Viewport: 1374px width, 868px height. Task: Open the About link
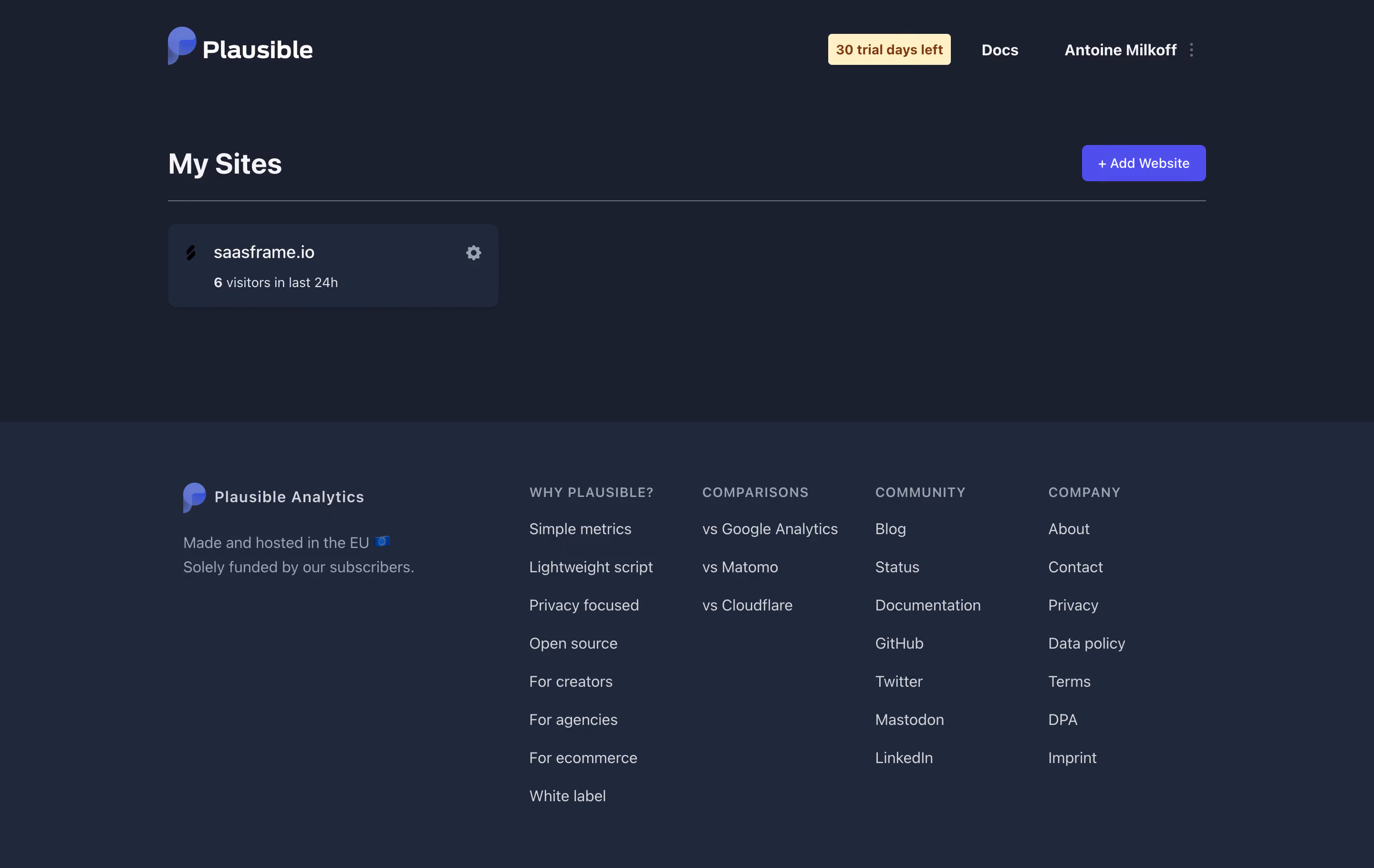(x=1068, y=529)
